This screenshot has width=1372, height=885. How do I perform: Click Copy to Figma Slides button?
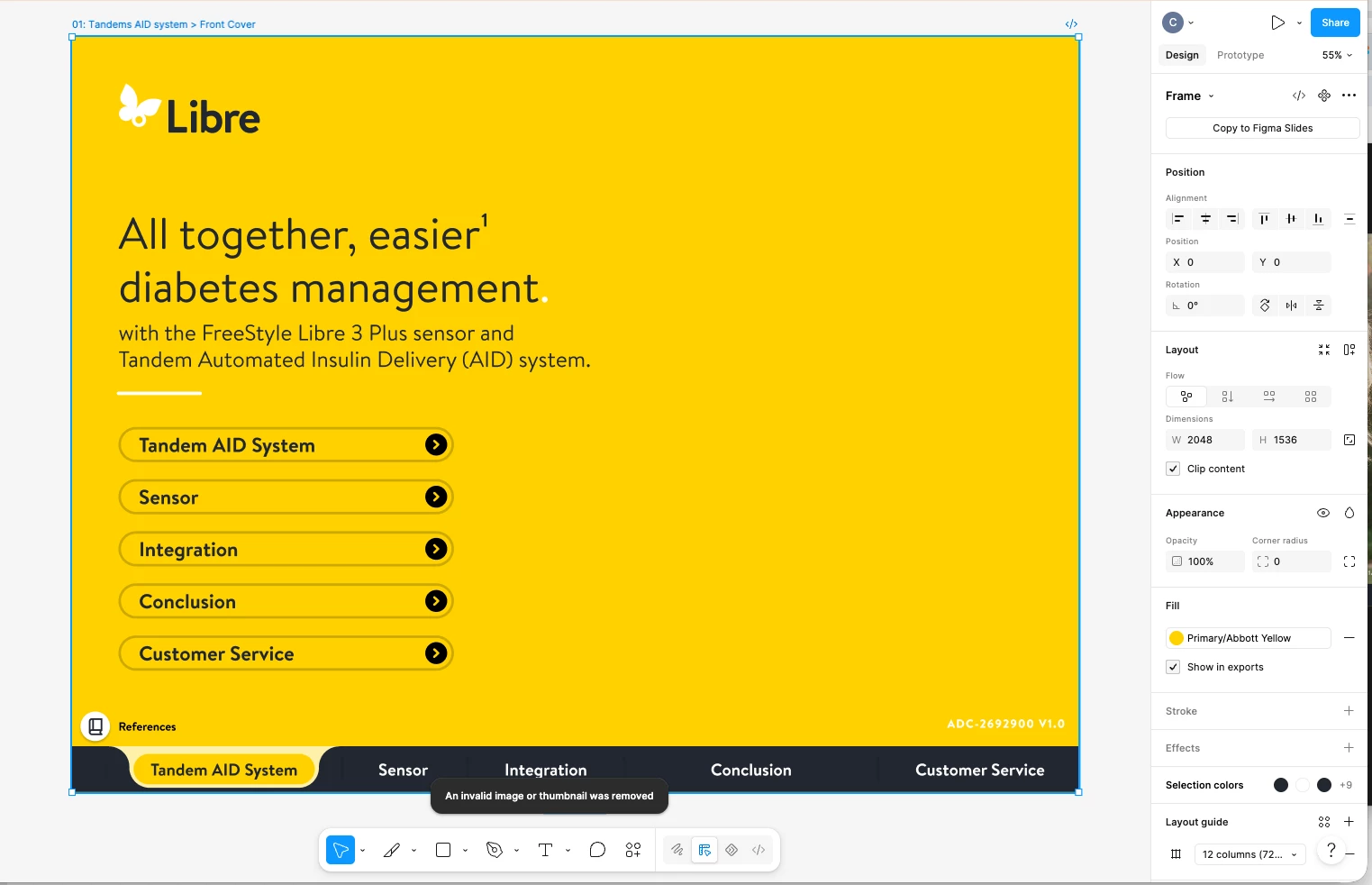(x=1262, y=128)
